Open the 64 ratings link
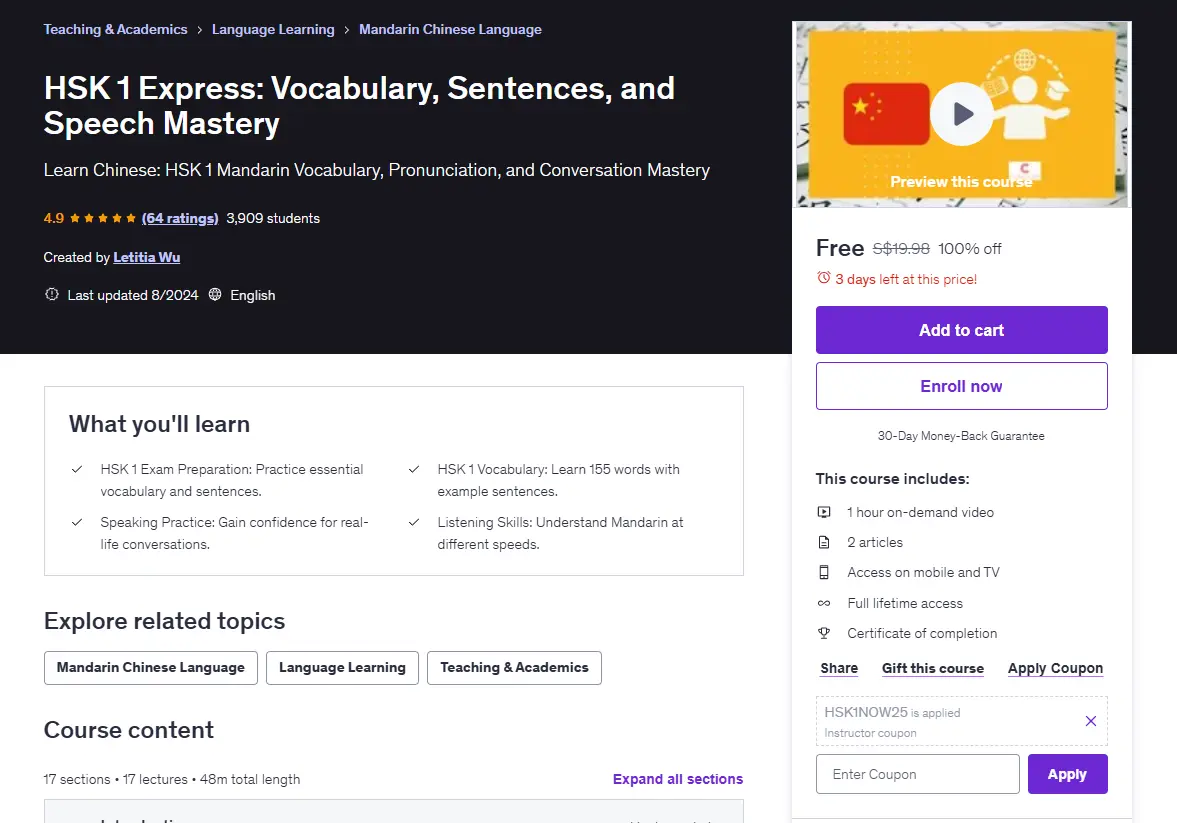 180,219
